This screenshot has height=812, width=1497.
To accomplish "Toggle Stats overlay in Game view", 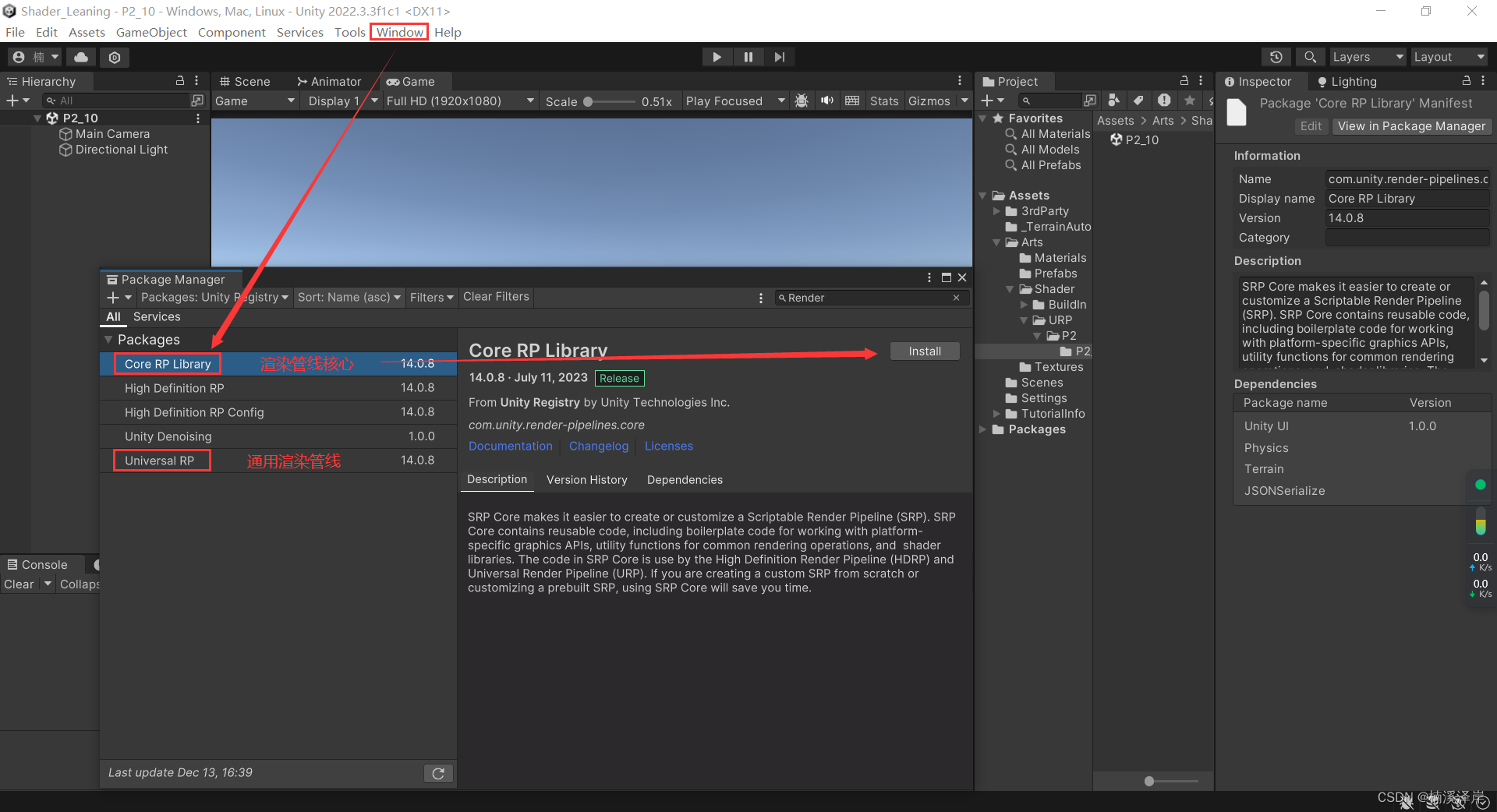I will pyautogui.click(x=884, y=101).
